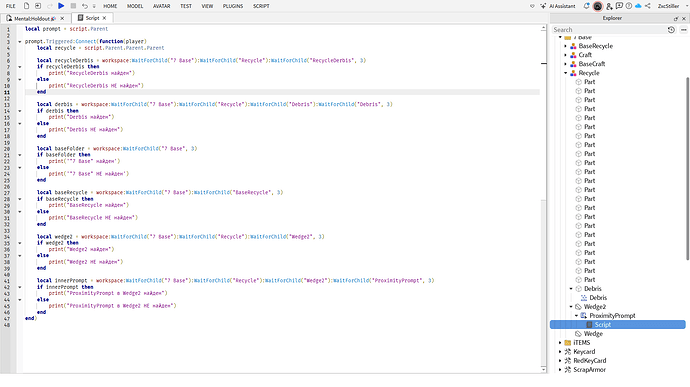Viewport: 690px width, 387px height.
Task: Fold the if block at line 7
Action: click(x=19, y=67)
